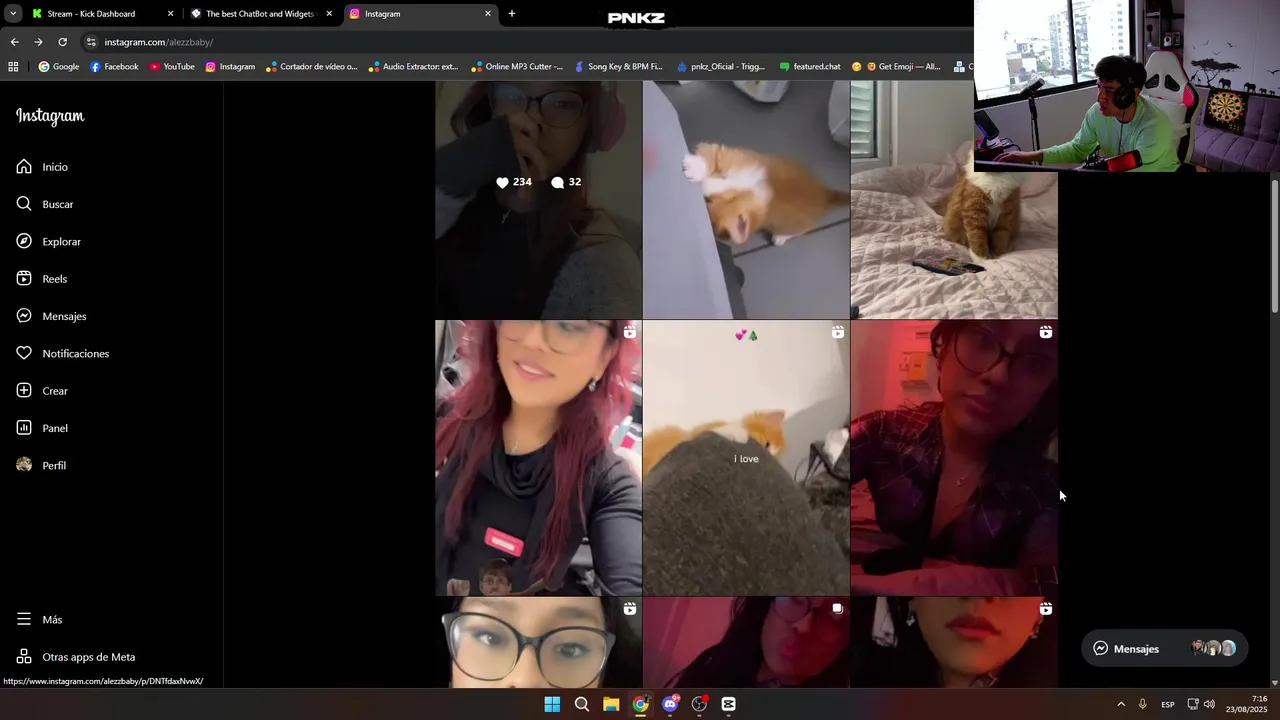Open Perfil avatar in sidebar
This screenshot has width=1280, height=720.
tap(24, 465)
